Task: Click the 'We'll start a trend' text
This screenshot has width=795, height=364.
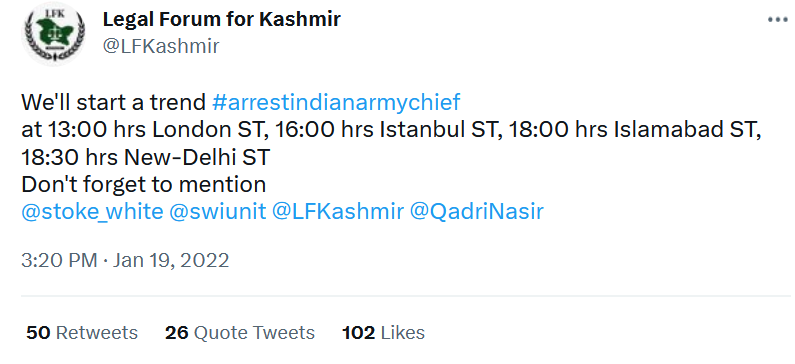Action: pos(114,103)
